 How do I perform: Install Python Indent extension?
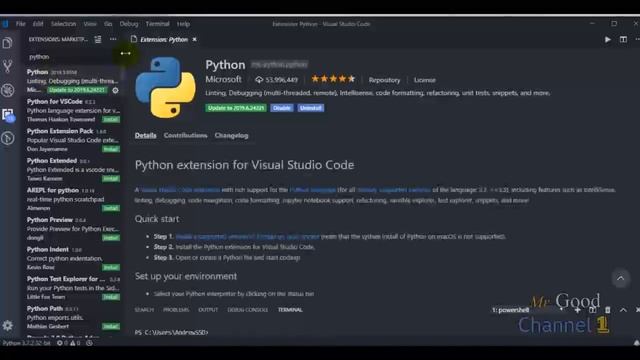pyautogui.click(x=111, y=267)
